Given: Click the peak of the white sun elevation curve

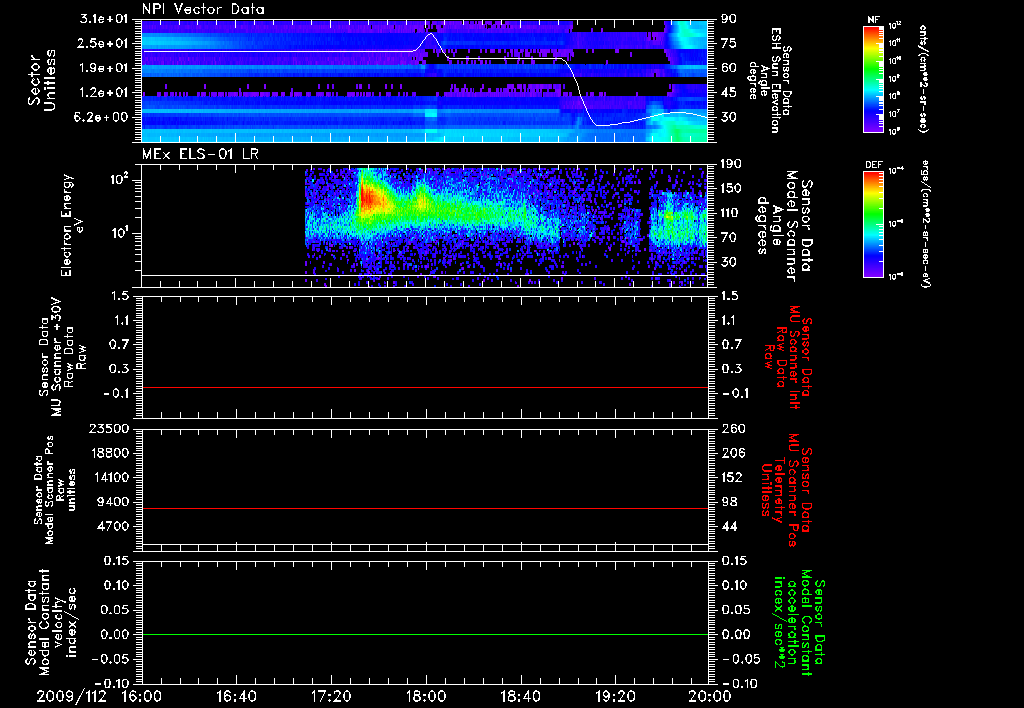Looking at the screenshot, I should [x=430, y=33].
